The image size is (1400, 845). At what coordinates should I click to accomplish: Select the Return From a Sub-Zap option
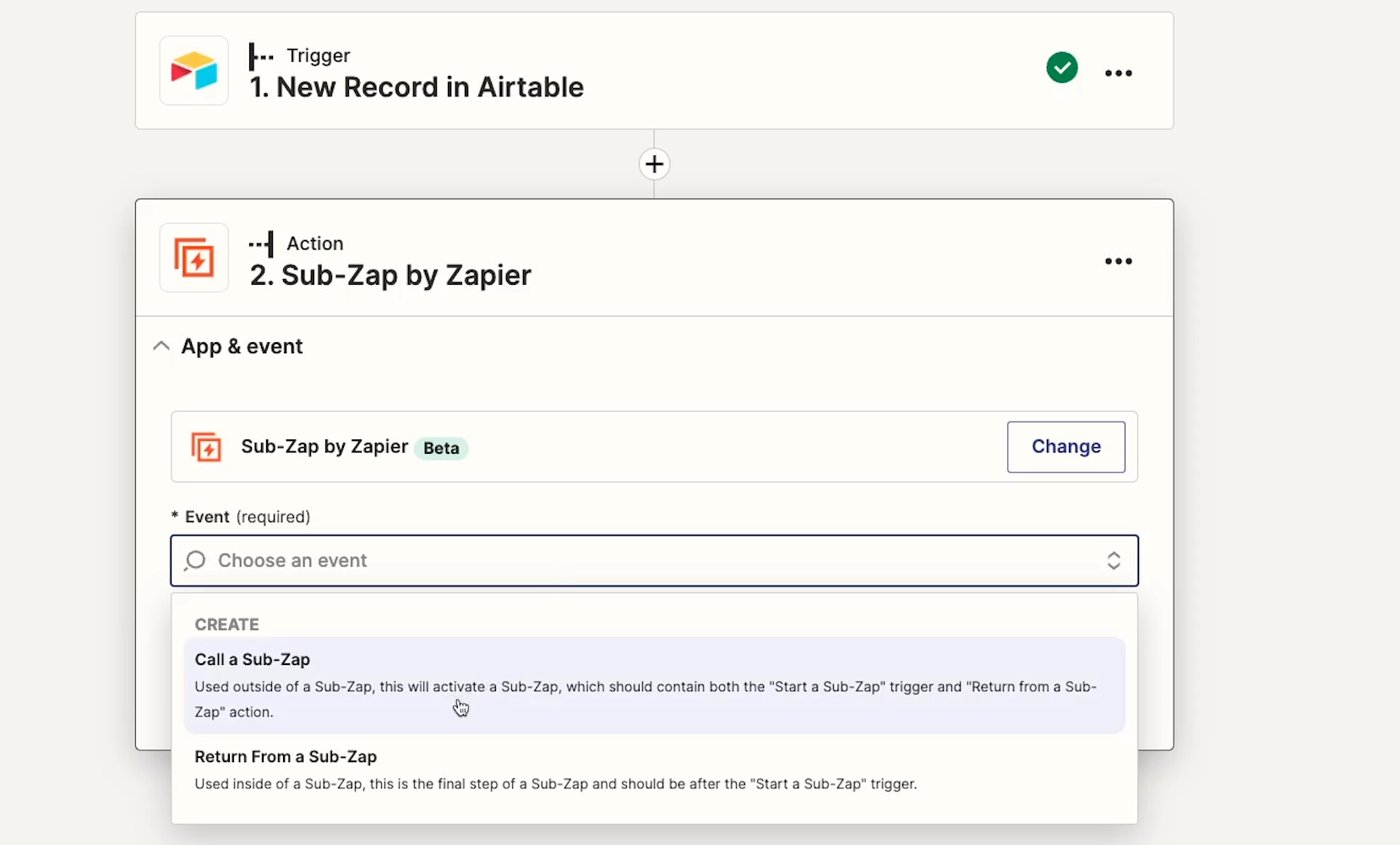coord(654,770)
